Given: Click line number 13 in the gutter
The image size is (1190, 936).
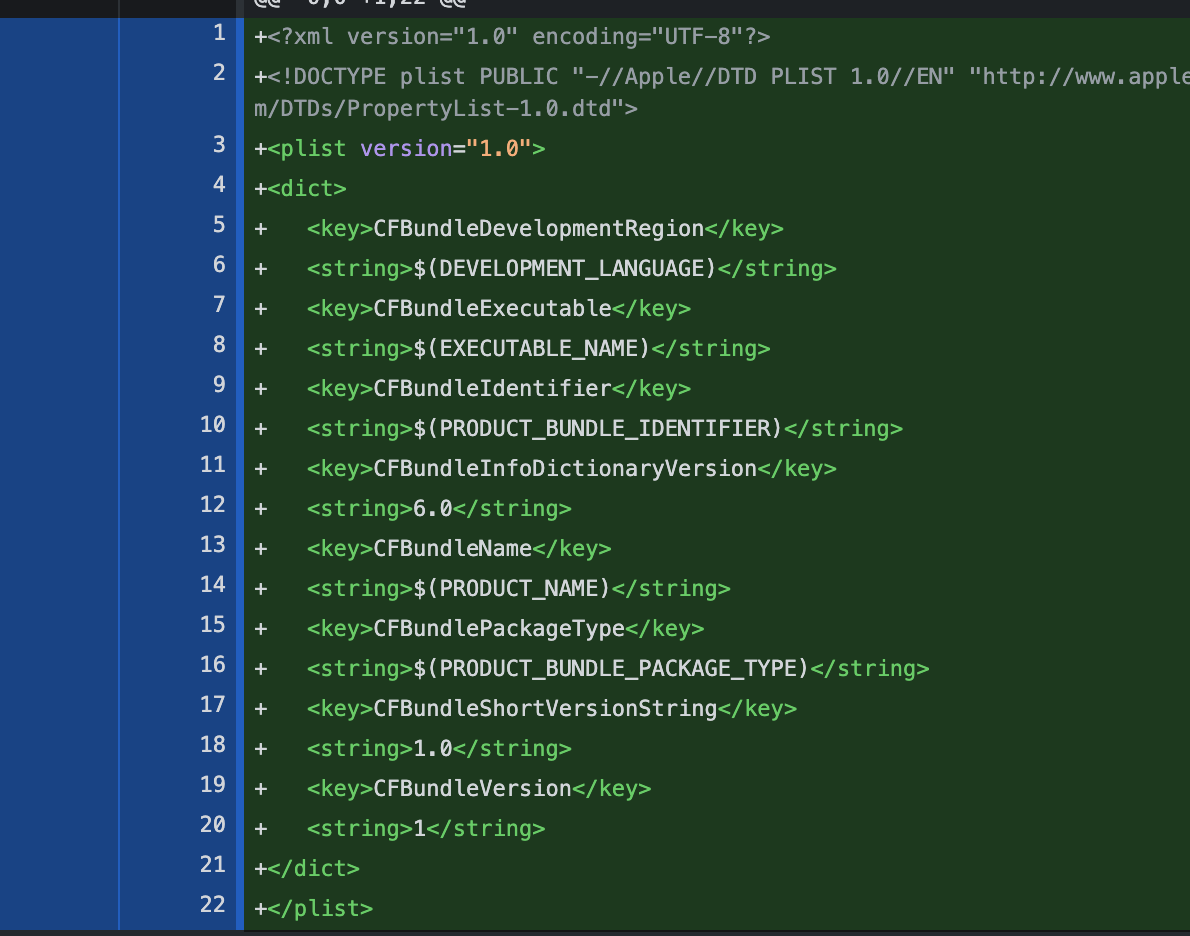Looking at the screenshot, I should point(213,544).
